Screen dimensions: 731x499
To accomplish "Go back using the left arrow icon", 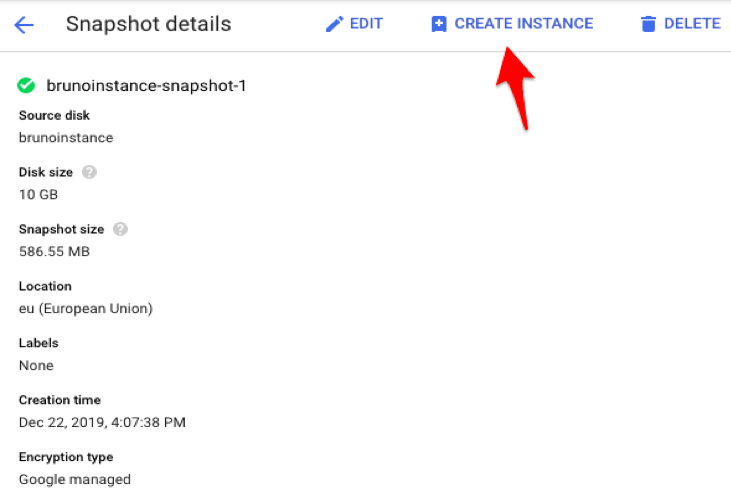I will coord(24,24).
